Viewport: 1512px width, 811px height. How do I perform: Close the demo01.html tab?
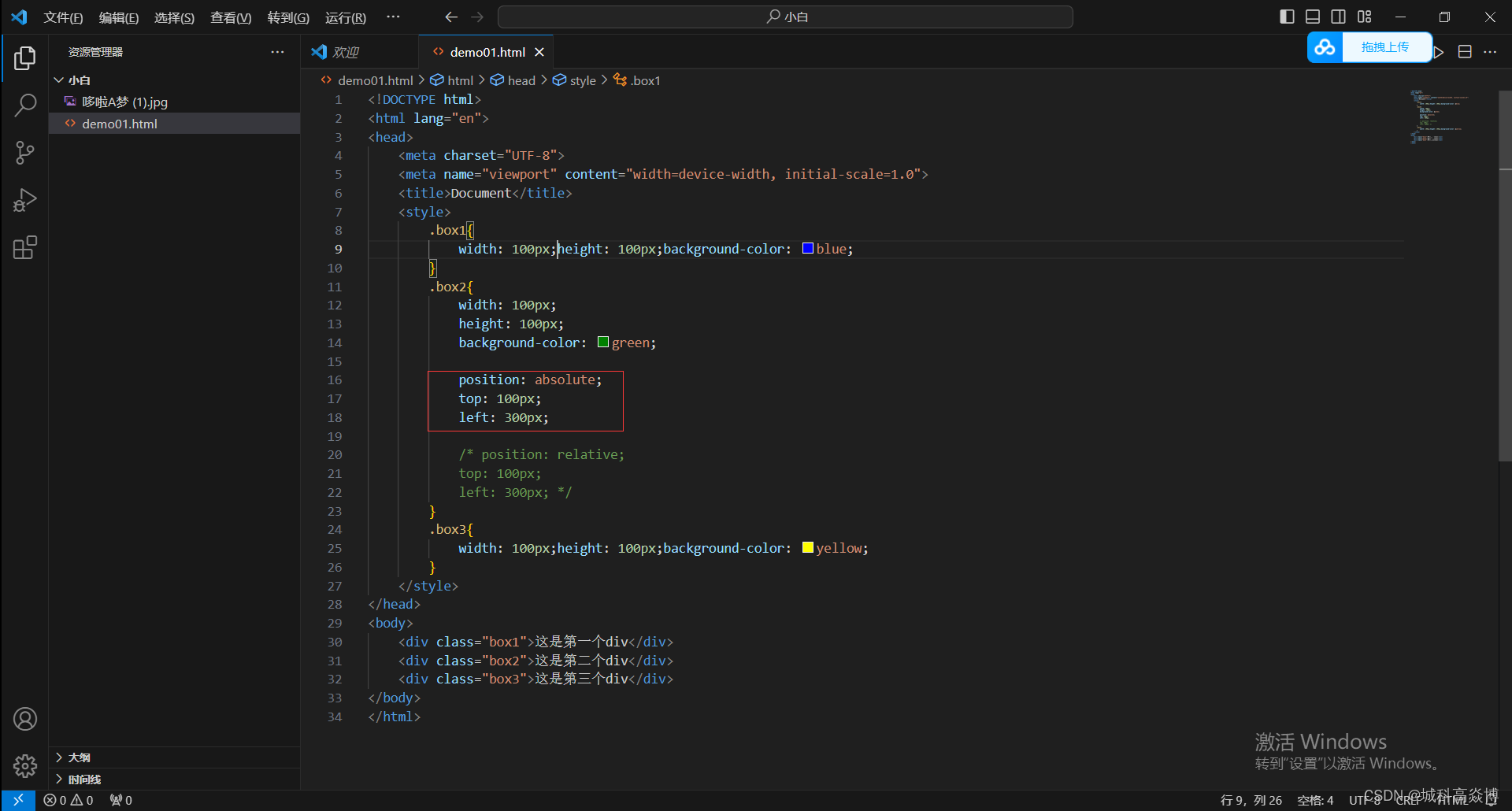(539, 52)
